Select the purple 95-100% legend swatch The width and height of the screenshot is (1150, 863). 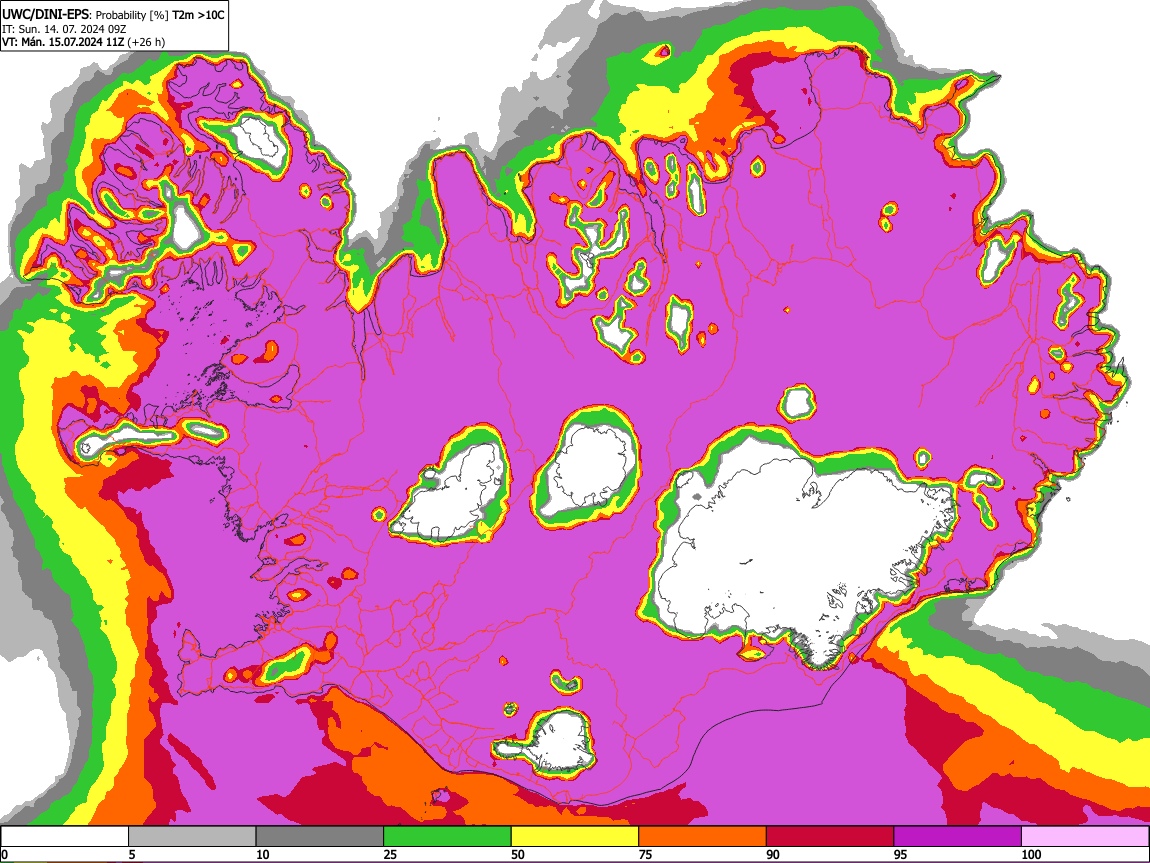(x=958, y=837)
